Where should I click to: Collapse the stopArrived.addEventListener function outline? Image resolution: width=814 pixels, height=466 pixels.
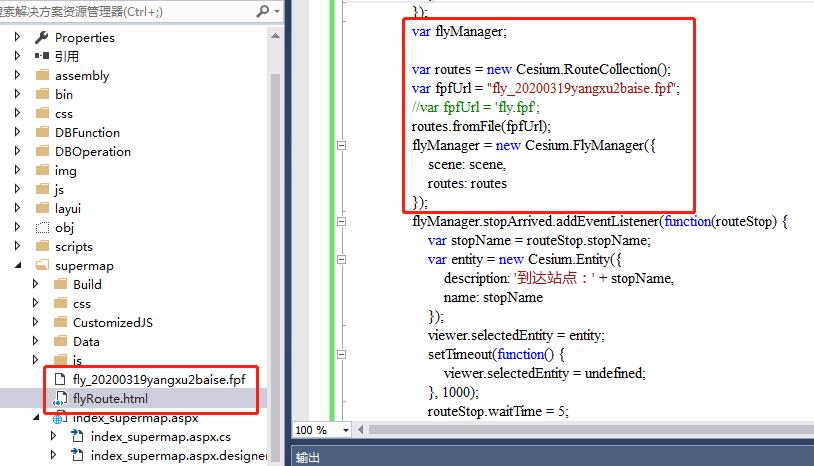coord(343,222)
